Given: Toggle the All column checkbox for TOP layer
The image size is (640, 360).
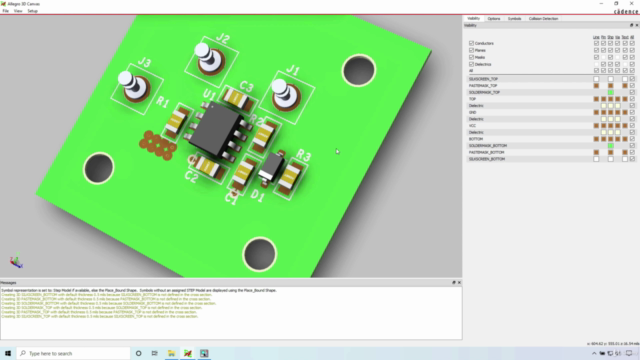Looking at the screenshot, I should pyautogui.click(x=632, y=99).
